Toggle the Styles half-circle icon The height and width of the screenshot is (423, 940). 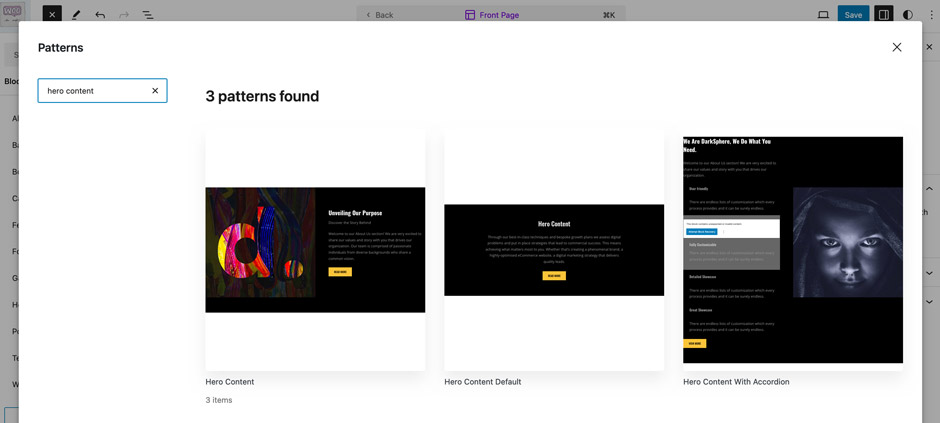908,15
